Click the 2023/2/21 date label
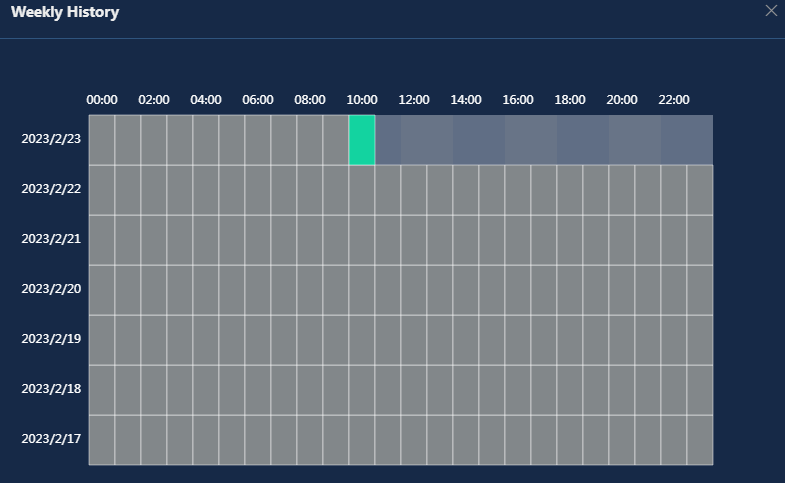The image size is (785, 483). pyautogui.click(x=51, y=239)
